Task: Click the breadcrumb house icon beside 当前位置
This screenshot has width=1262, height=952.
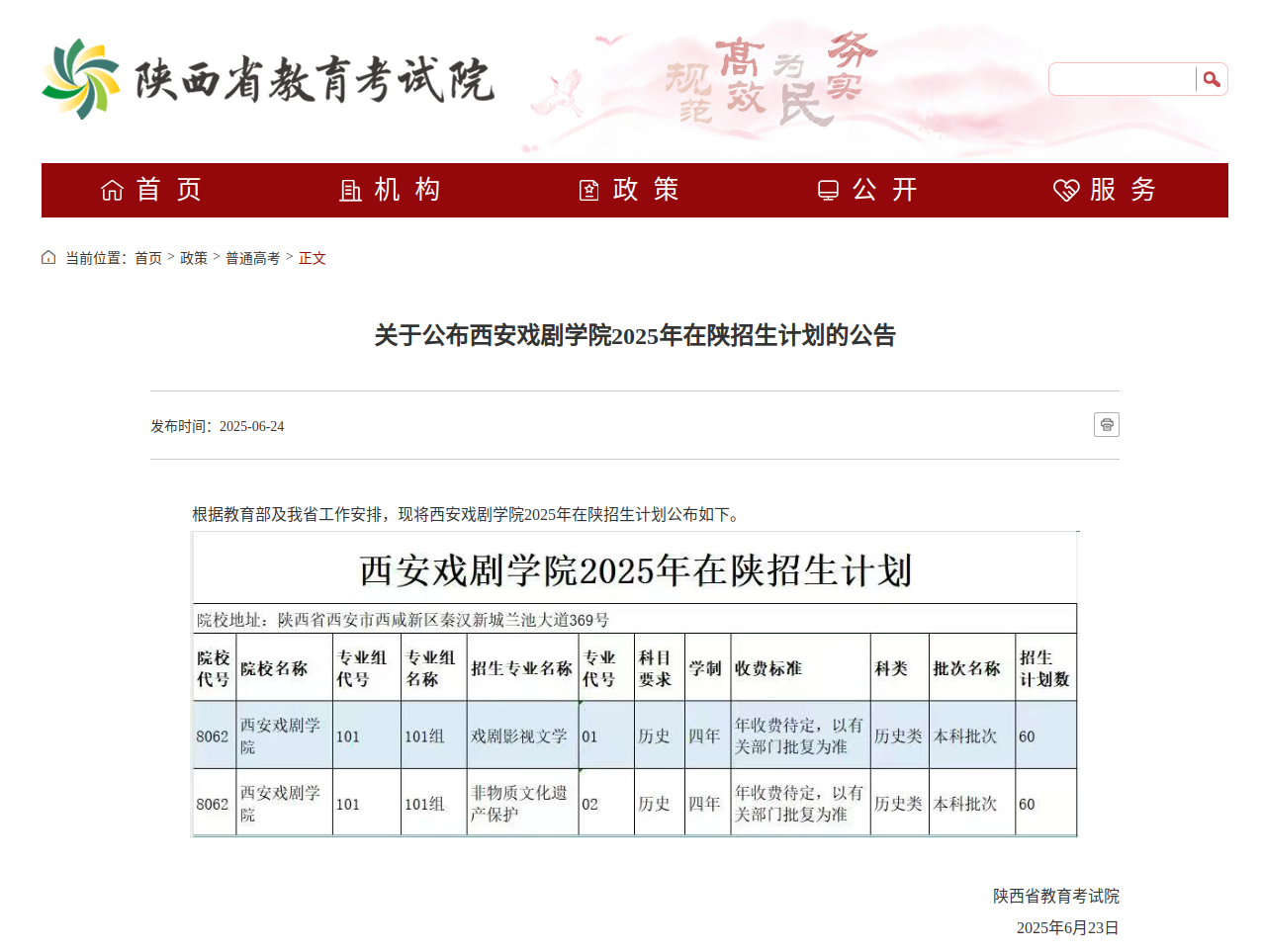Action: (x=48, y=258)
